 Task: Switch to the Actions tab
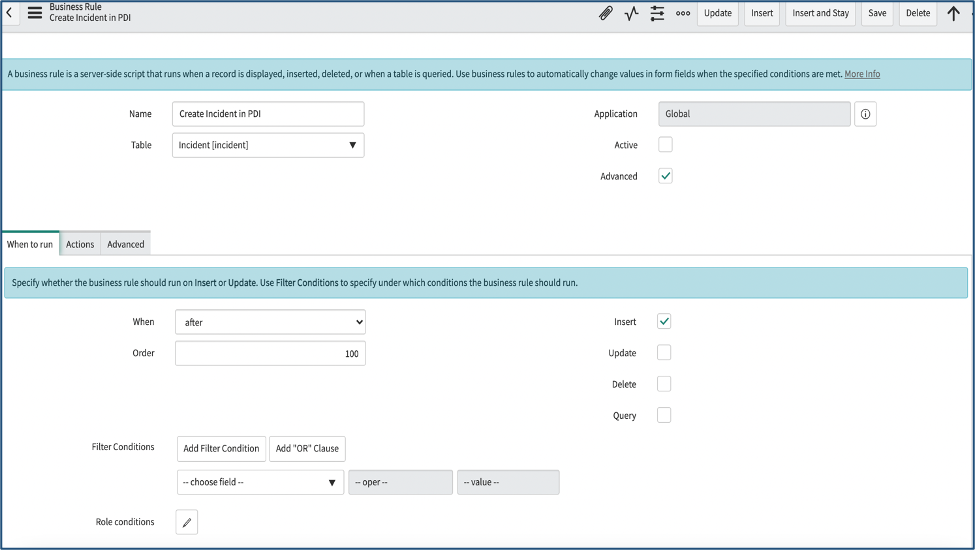[x=80, y=244]
